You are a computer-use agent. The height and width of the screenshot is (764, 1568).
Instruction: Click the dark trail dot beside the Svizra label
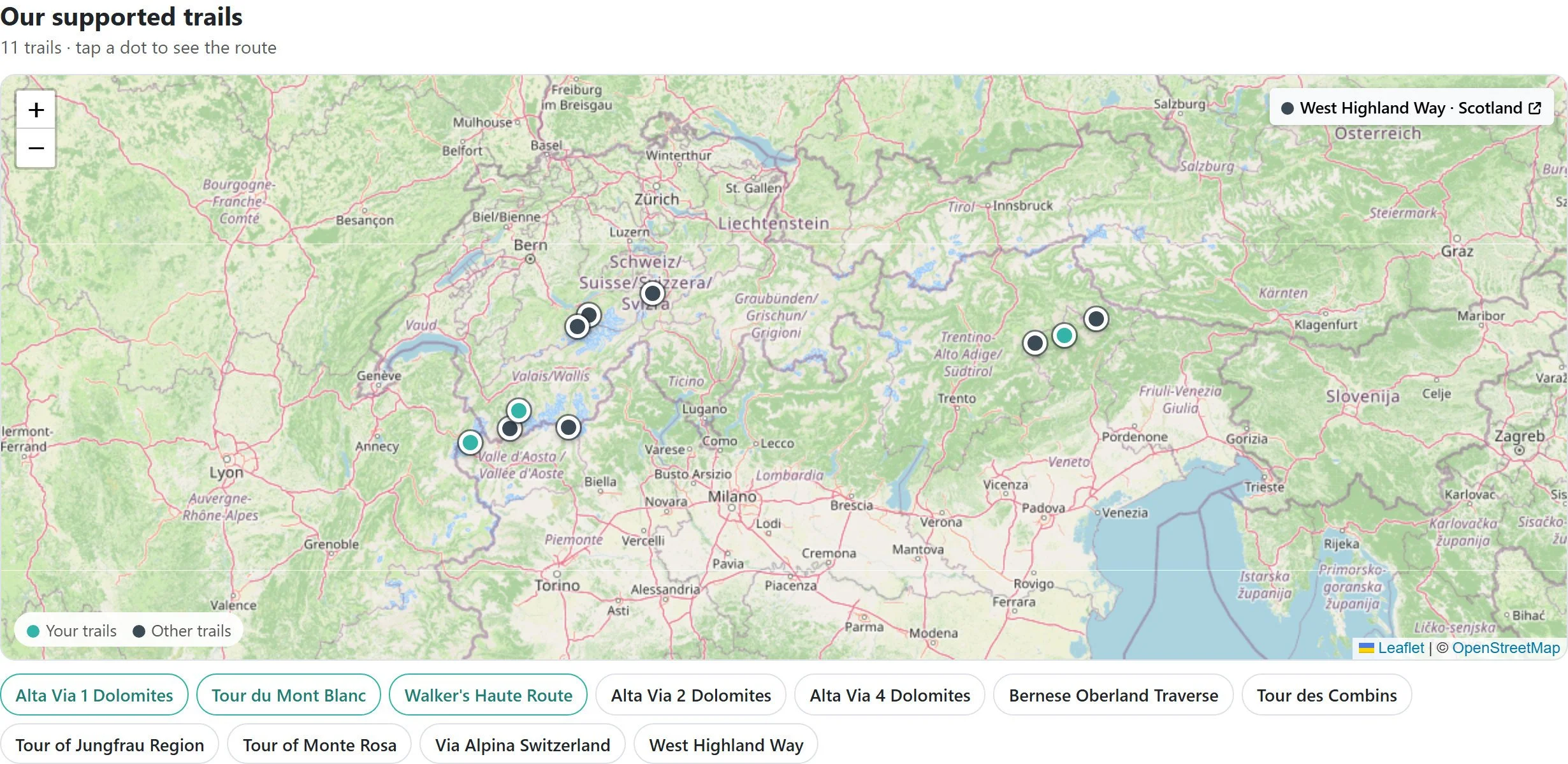click(x=652, y=293)
